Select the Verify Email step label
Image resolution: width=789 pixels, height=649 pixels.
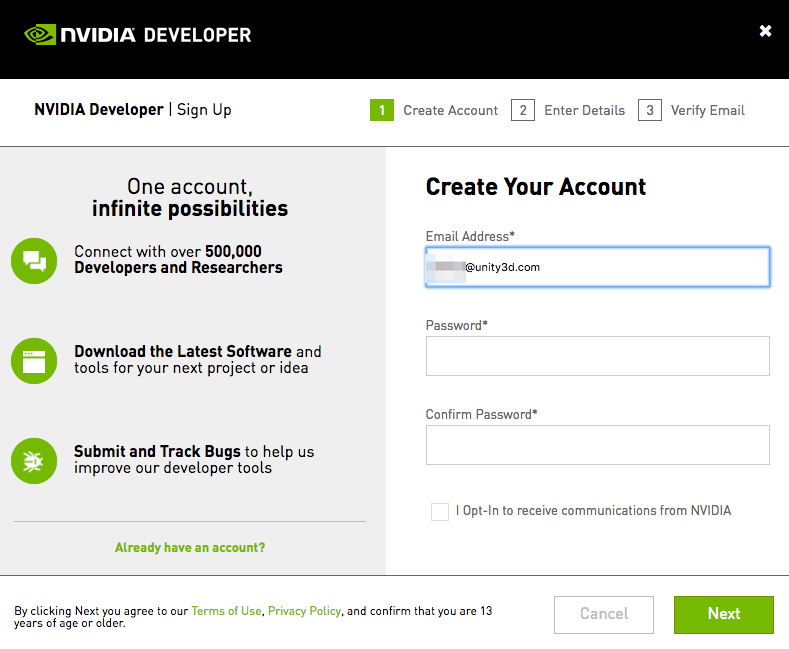707,110
